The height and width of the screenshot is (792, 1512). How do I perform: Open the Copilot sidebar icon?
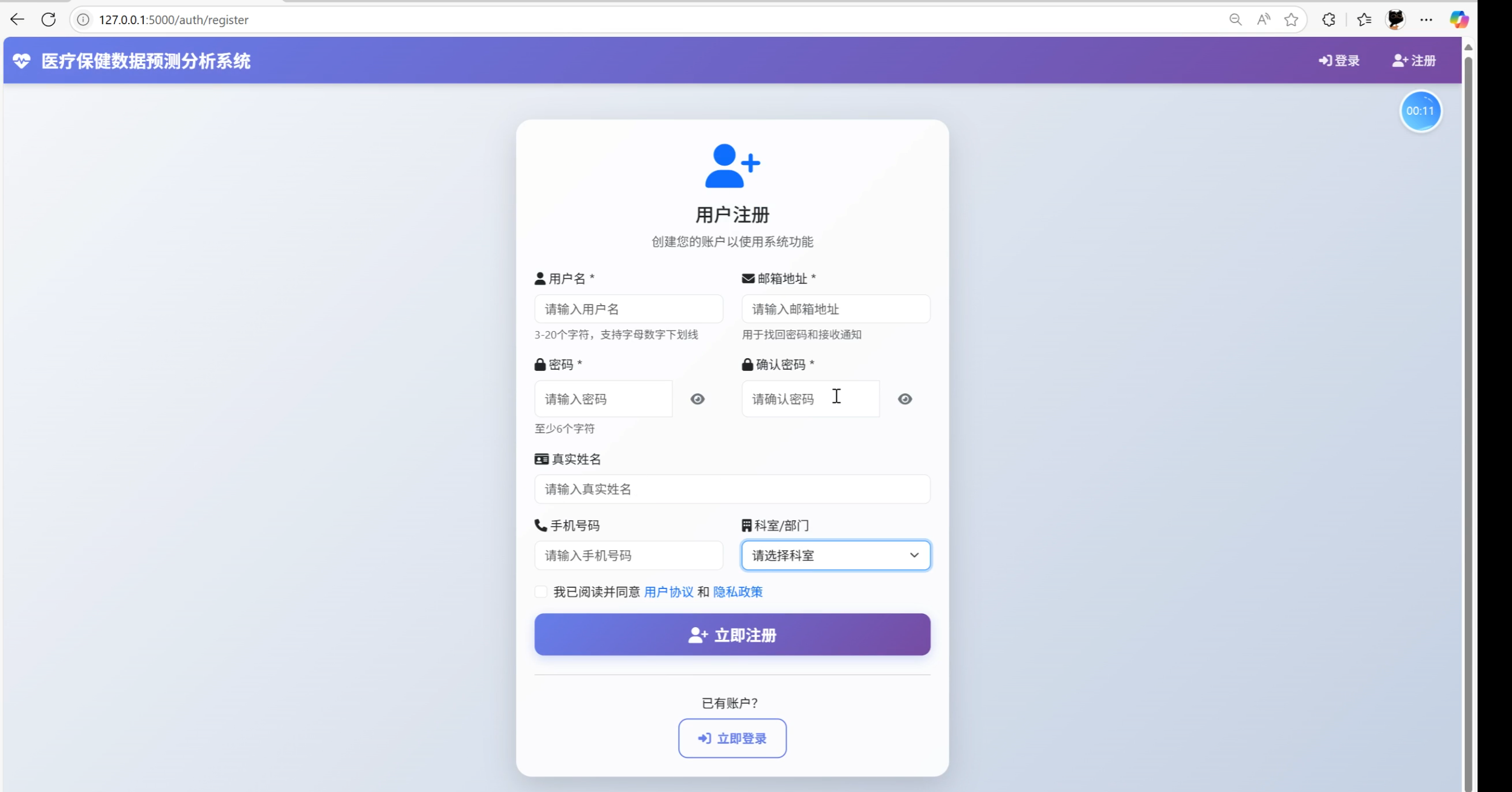[x=1459, y=19]
